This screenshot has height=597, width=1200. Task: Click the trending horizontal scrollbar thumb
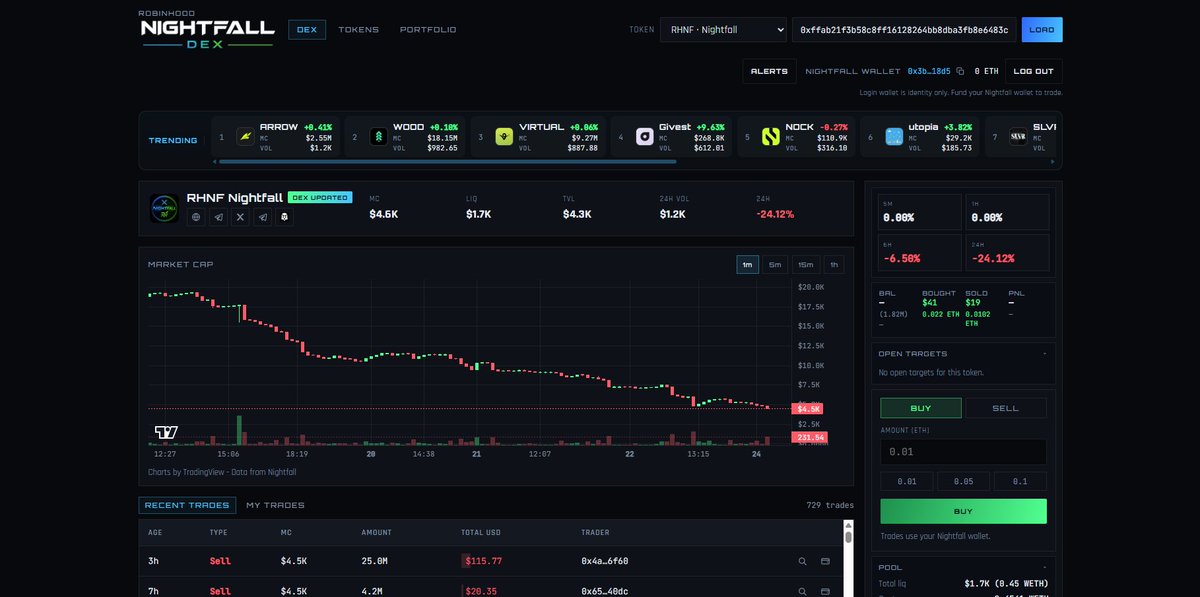pyautogui.click(x=447, y=161)
